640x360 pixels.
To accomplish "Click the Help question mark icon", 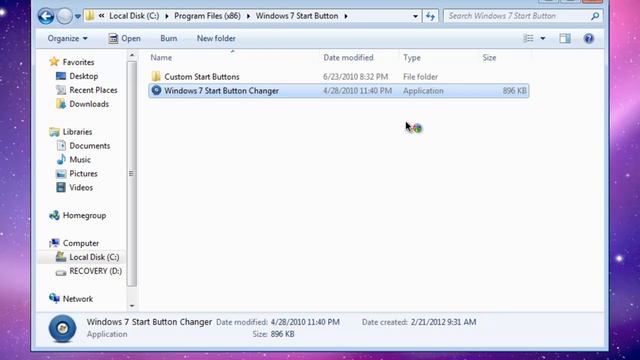I will click(589, 38).
